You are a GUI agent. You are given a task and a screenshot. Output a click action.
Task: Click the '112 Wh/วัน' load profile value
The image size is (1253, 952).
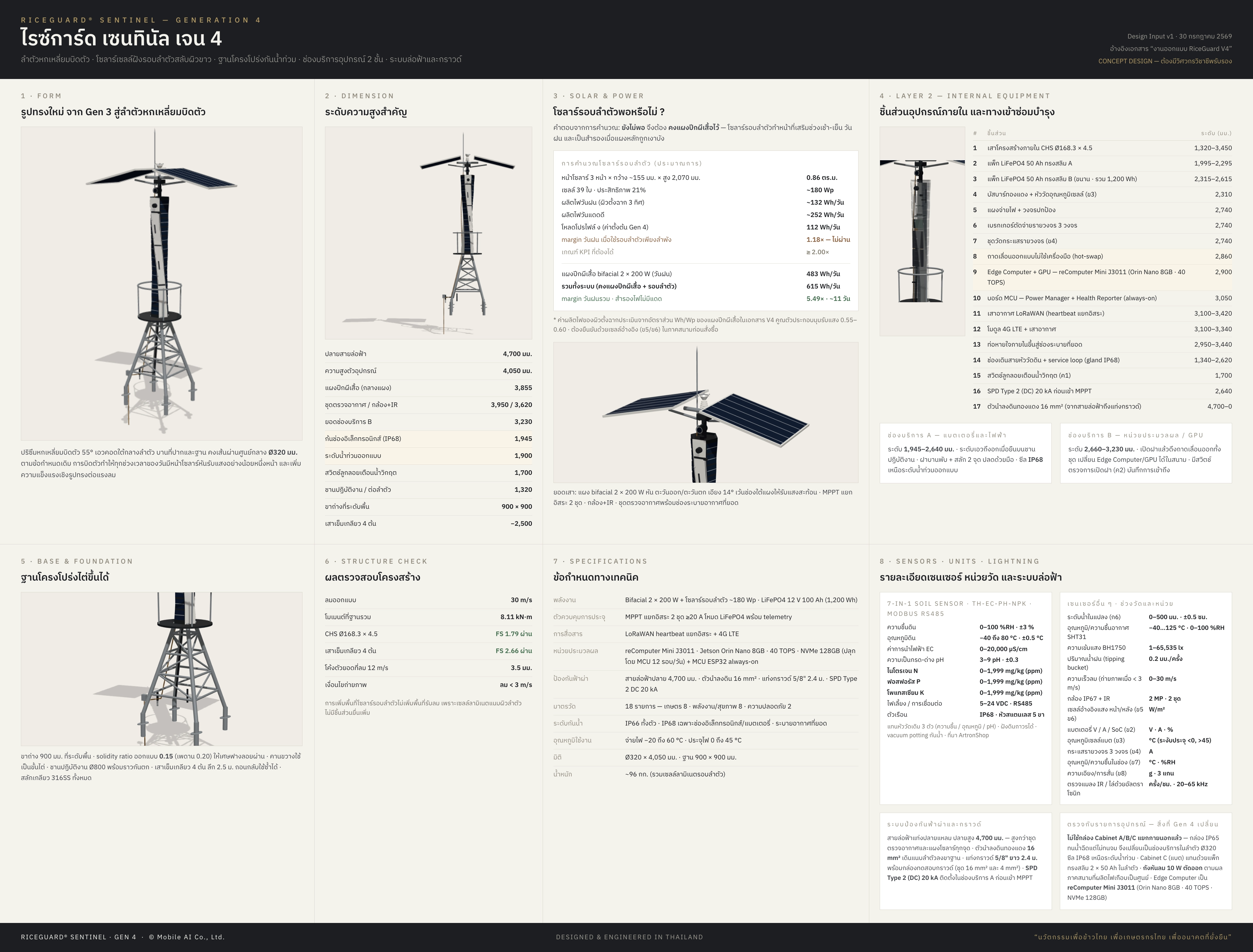tap(823, 227)
